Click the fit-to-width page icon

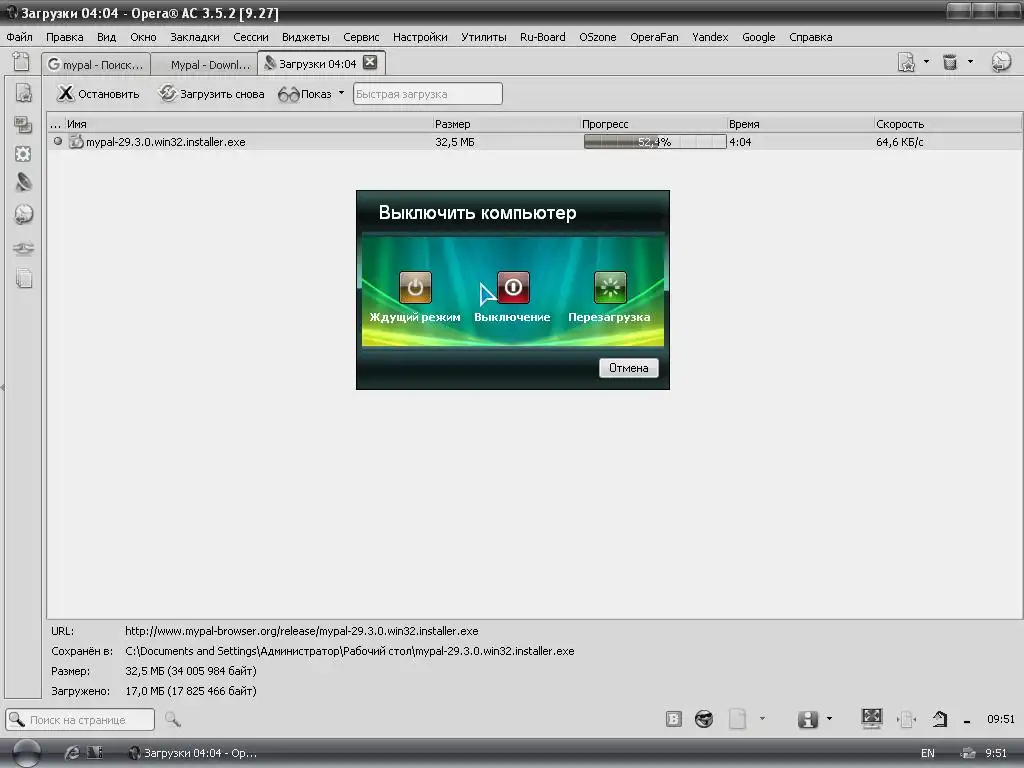click(906, 719)
